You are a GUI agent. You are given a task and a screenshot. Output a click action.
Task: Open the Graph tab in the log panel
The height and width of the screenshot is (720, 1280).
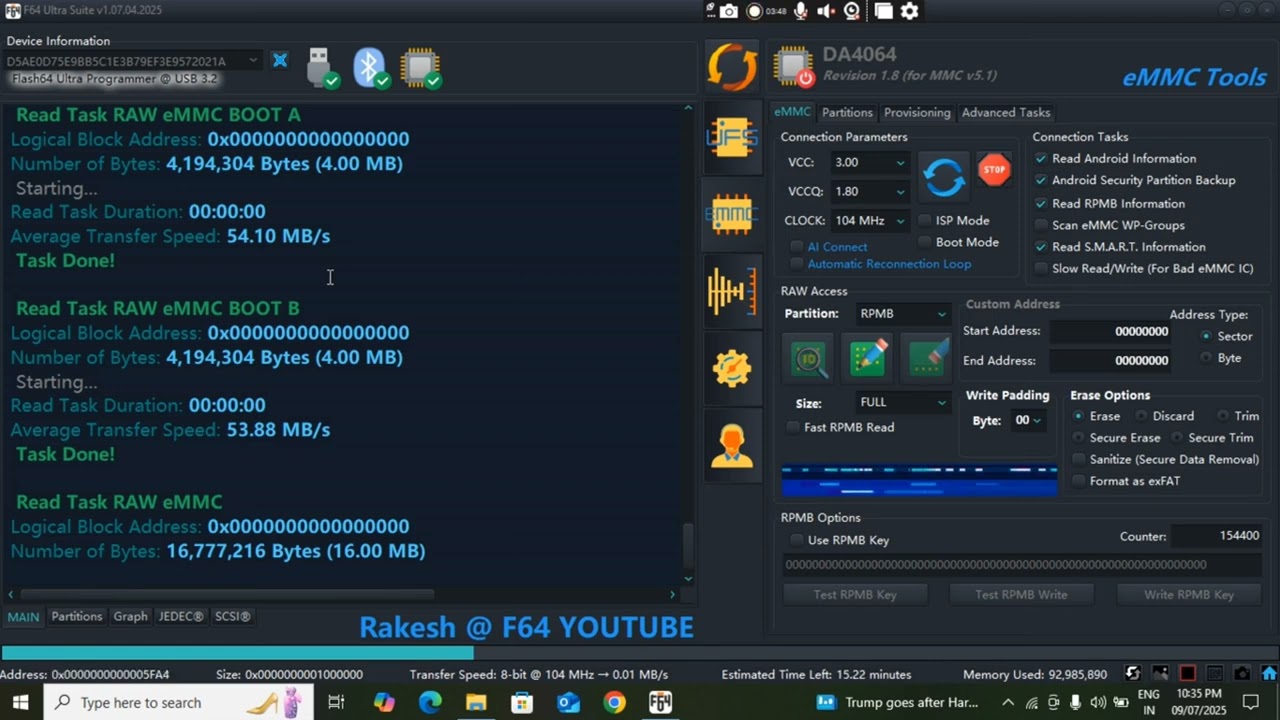[x=130, y=617]
